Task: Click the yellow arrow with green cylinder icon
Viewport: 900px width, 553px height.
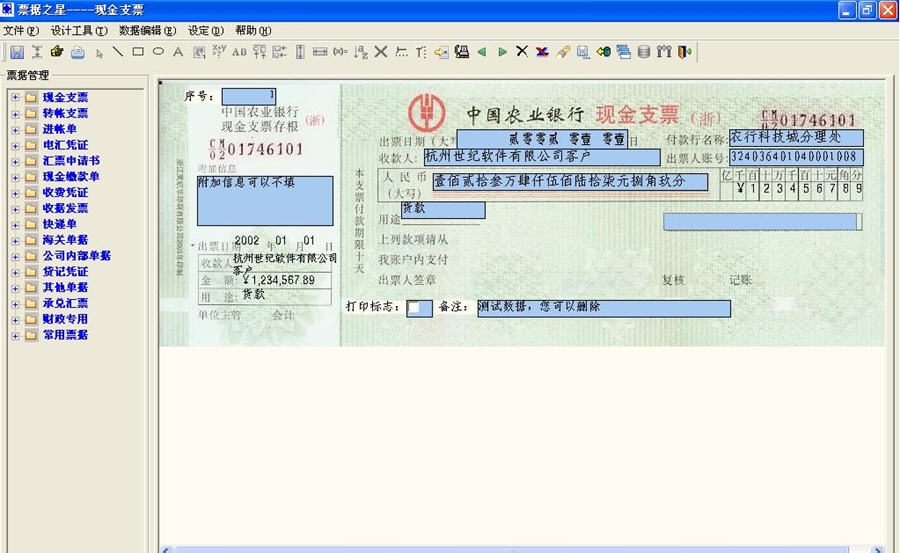Action: coord(603,52)
